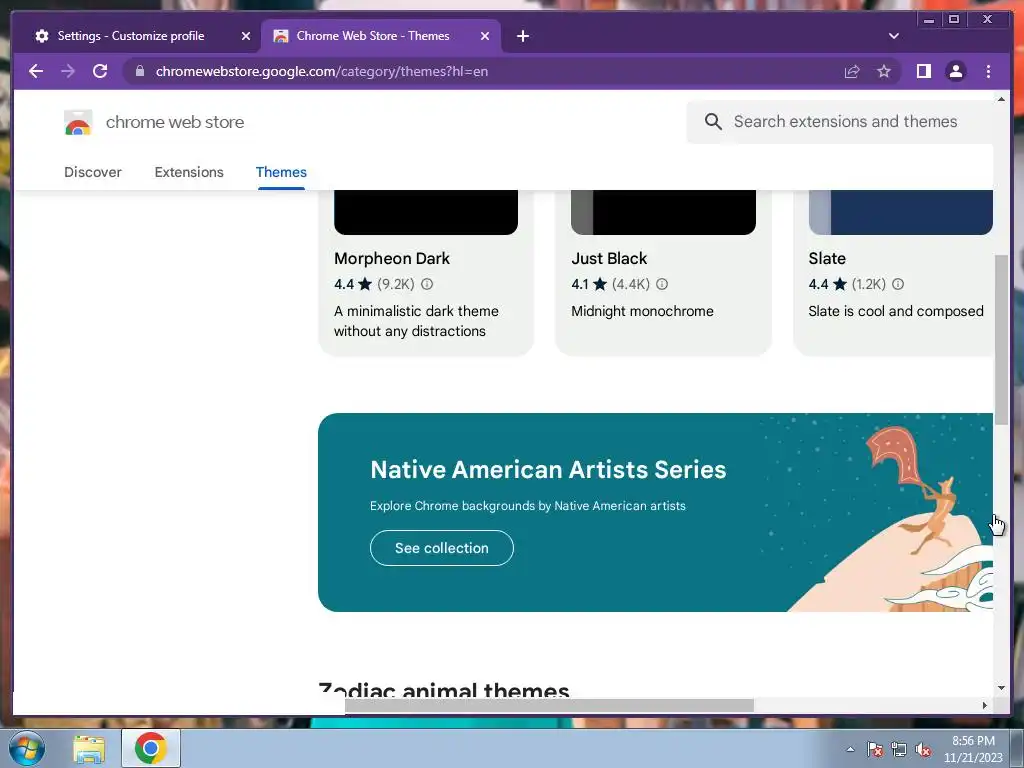Click the Just Black preview thumbnail
1024x768 pixels.
[x=663, y=212]
